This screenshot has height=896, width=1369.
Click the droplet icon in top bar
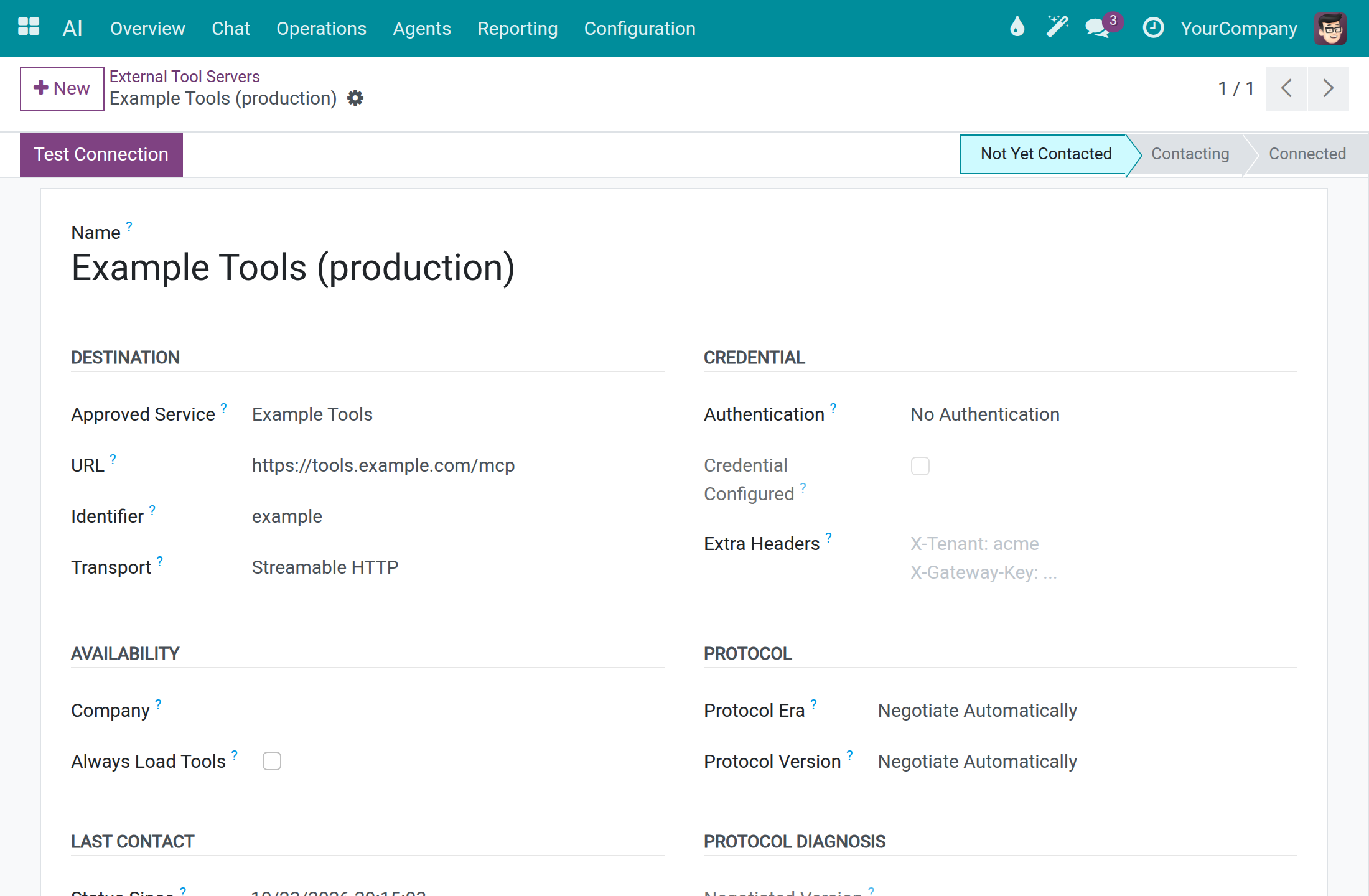point(1017,27)
